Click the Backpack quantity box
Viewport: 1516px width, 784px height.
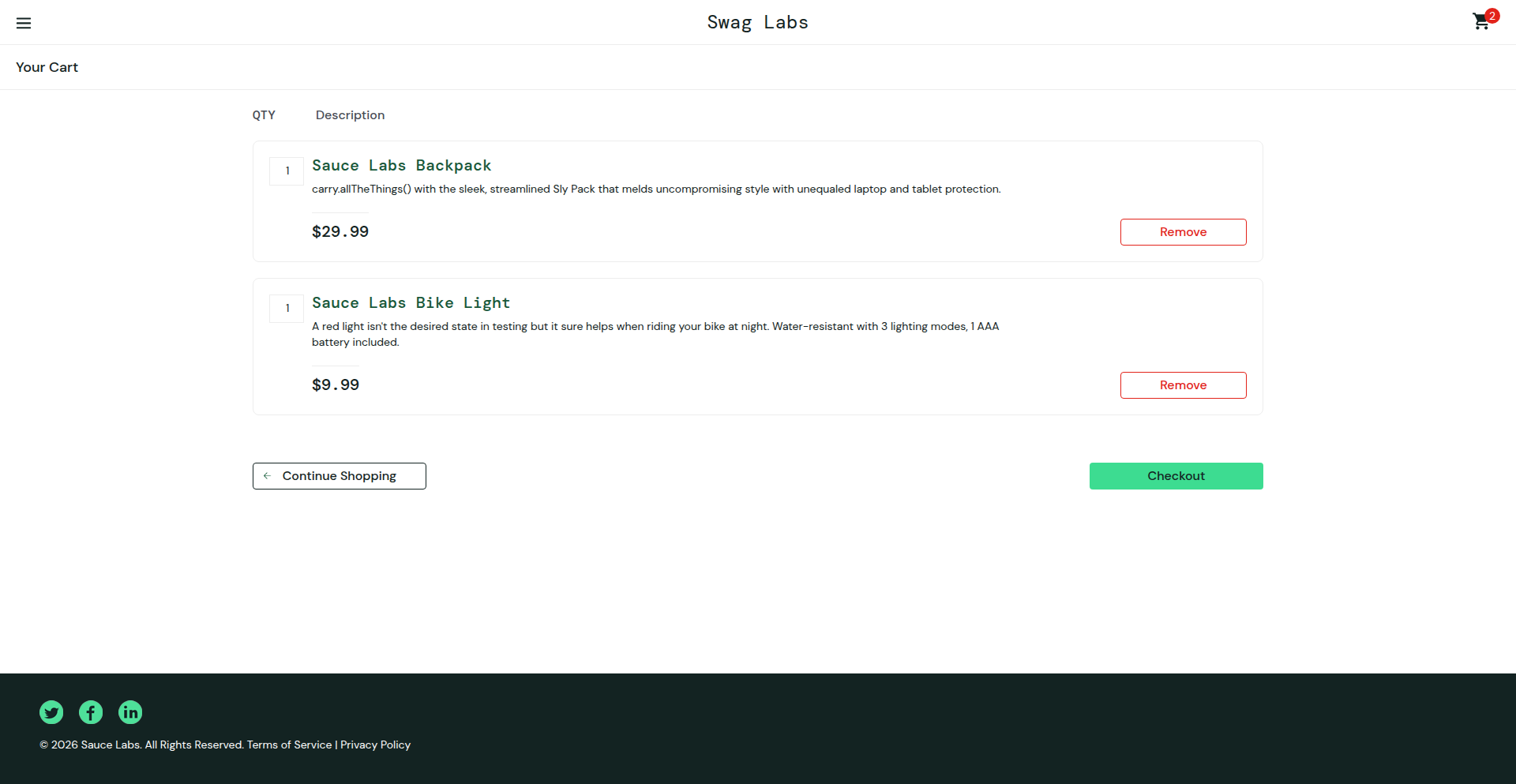[287, 171]
